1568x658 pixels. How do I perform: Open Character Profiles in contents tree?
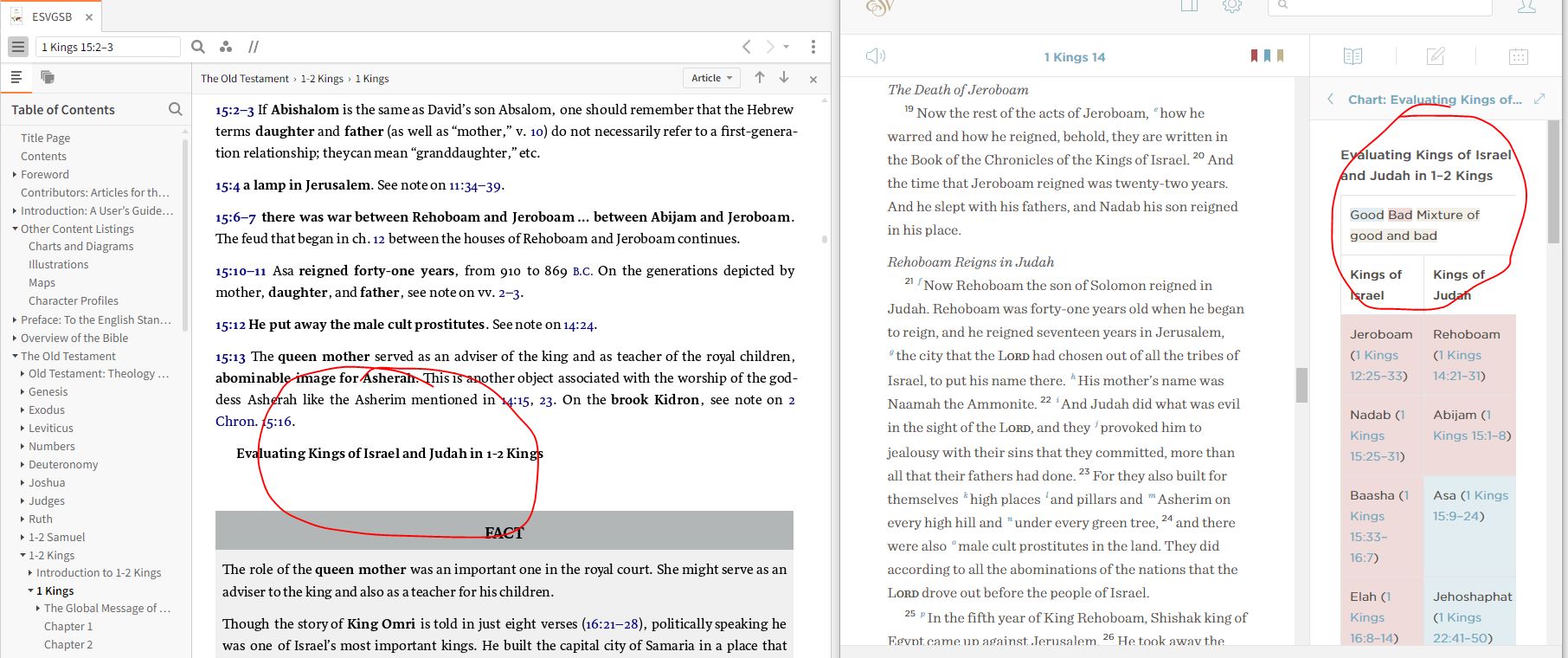point(74,300)
